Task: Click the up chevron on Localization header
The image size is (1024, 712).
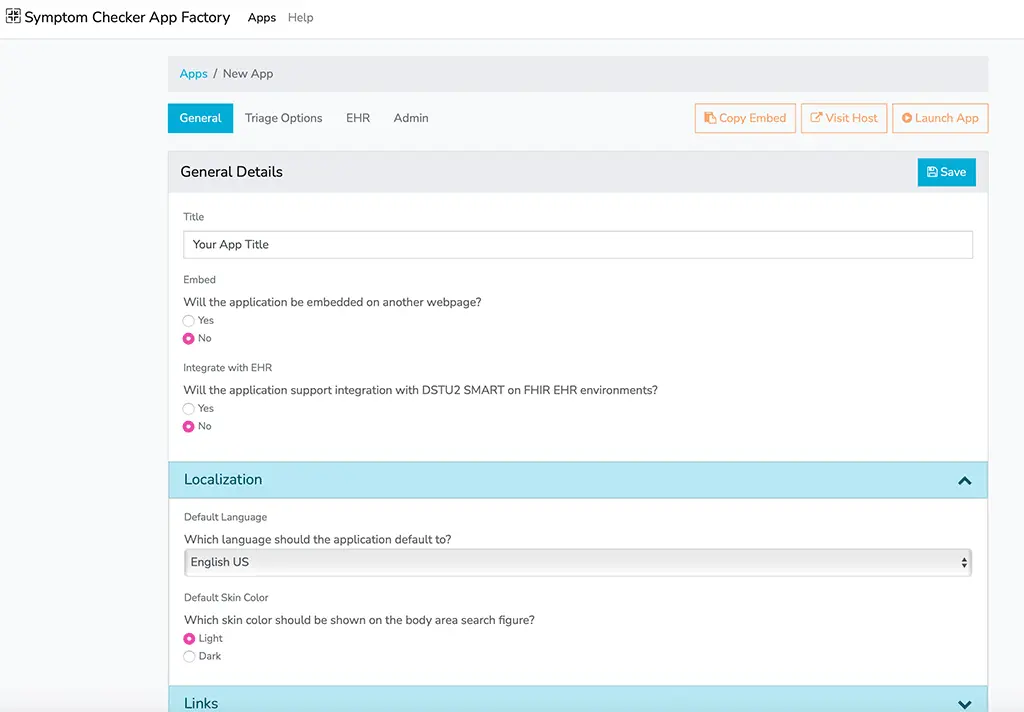Action: tap(964, 480)
